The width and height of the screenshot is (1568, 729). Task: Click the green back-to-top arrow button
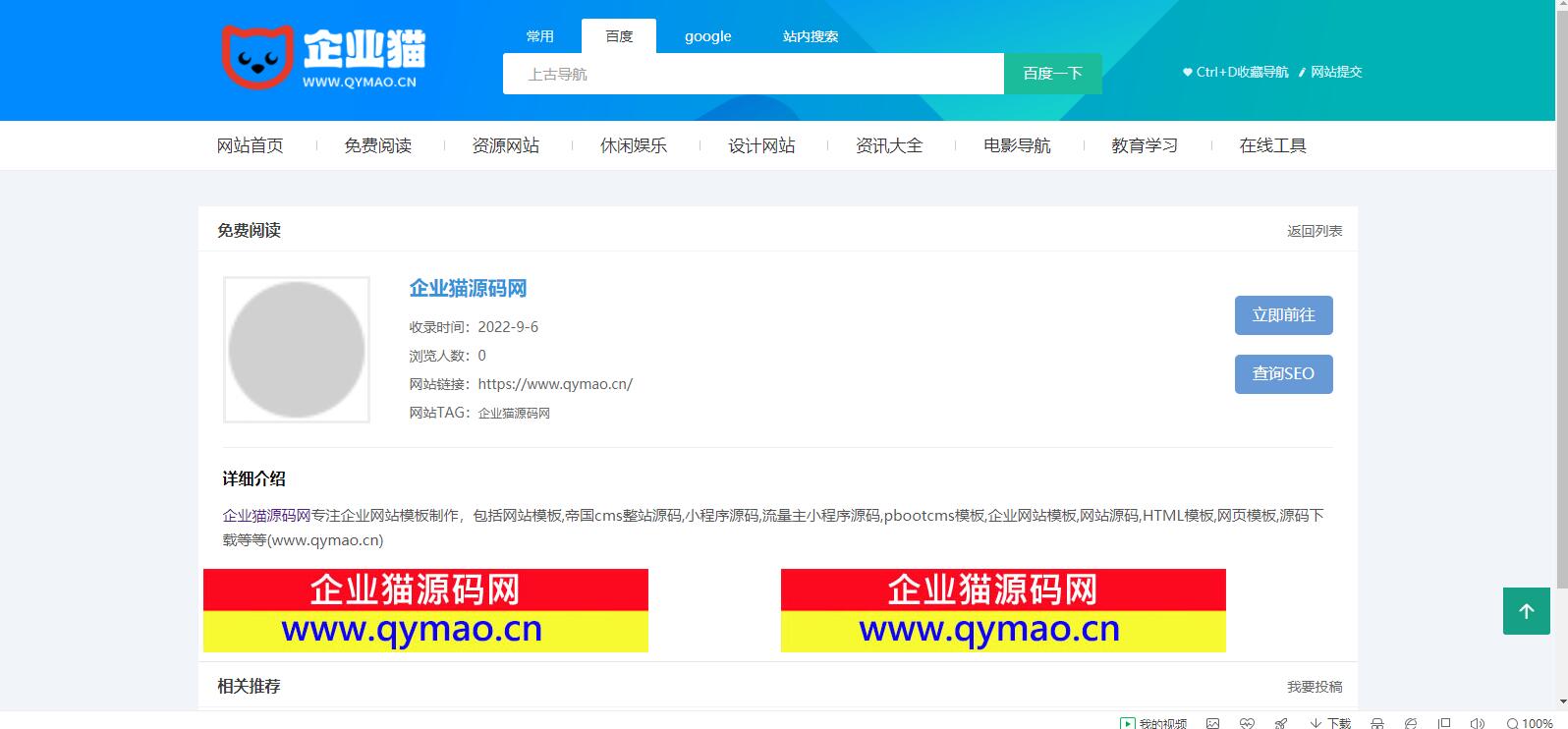coord(1527,611)
